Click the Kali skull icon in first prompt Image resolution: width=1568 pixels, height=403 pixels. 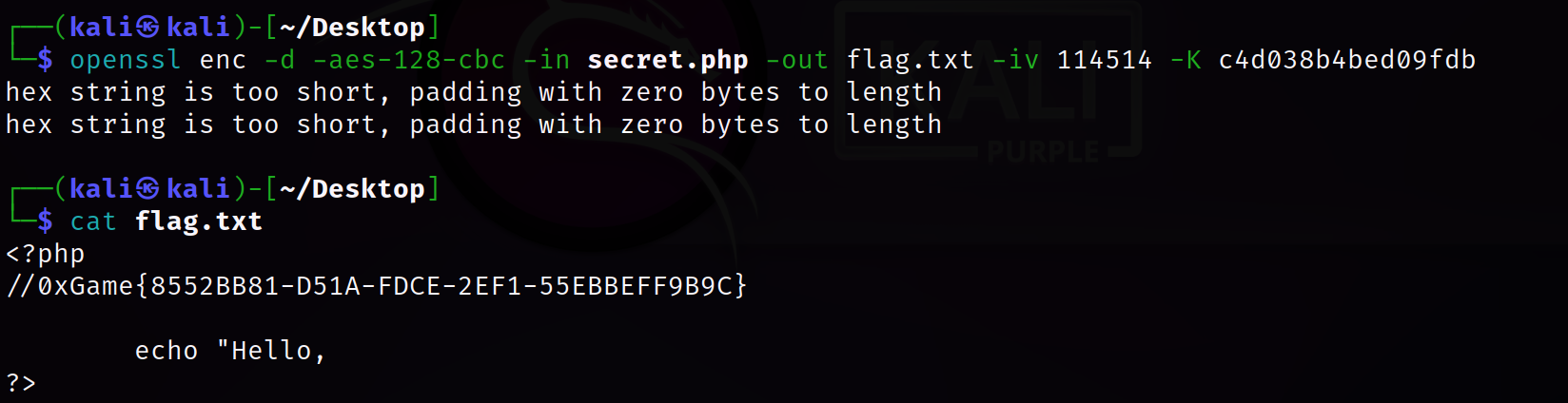pos(147,28)
